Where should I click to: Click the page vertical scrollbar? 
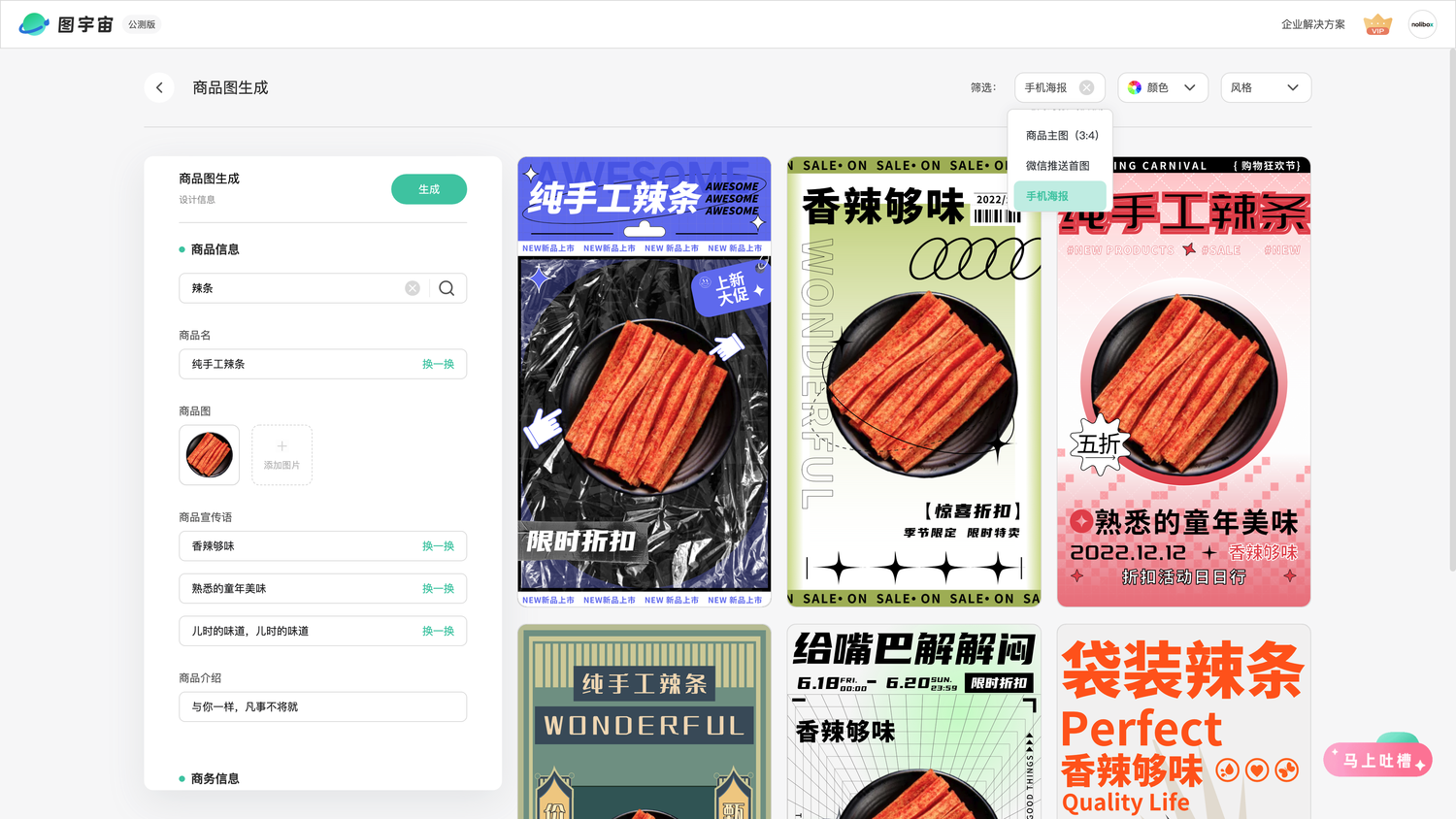[1451, 311]
